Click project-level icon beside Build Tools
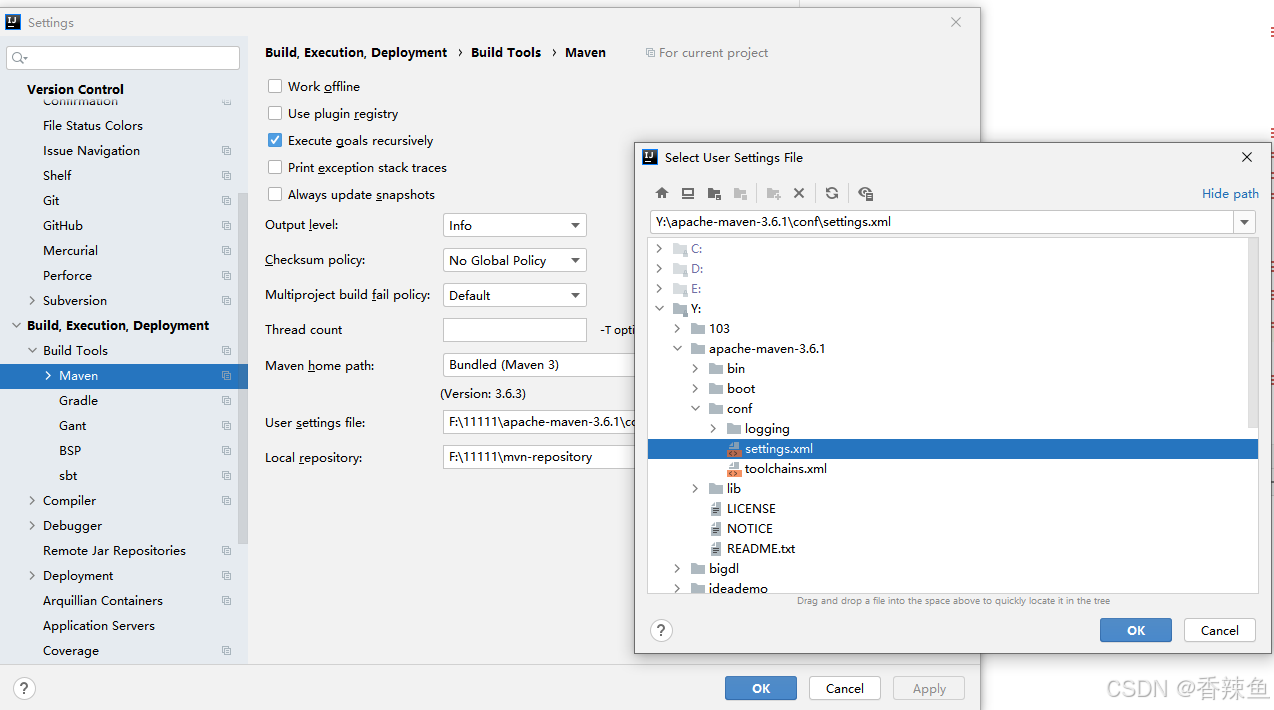 click(x=227, y=351)
